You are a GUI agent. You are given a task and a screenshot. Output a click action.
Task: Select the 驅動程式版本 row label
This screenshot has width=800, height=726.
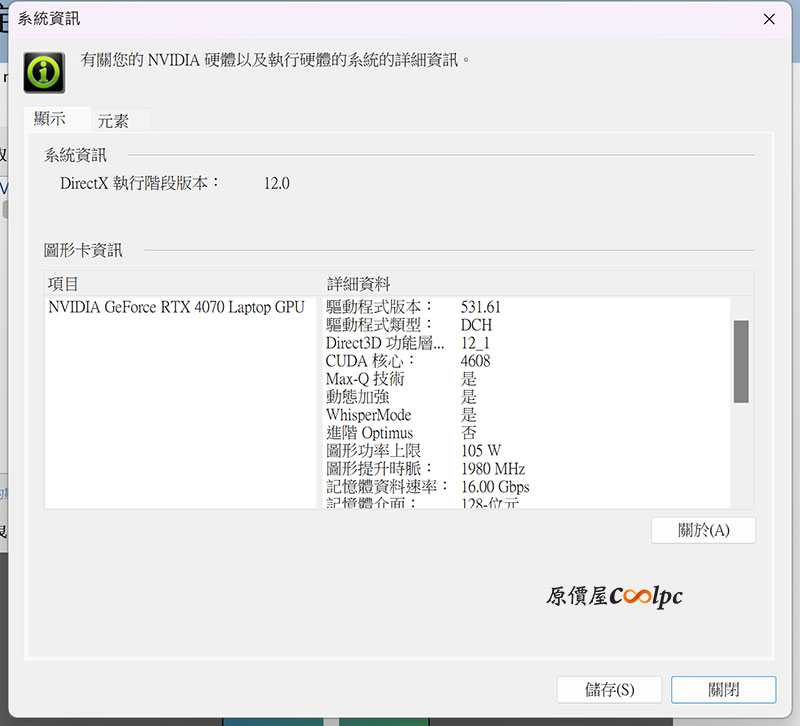click(x=379, y=307)
